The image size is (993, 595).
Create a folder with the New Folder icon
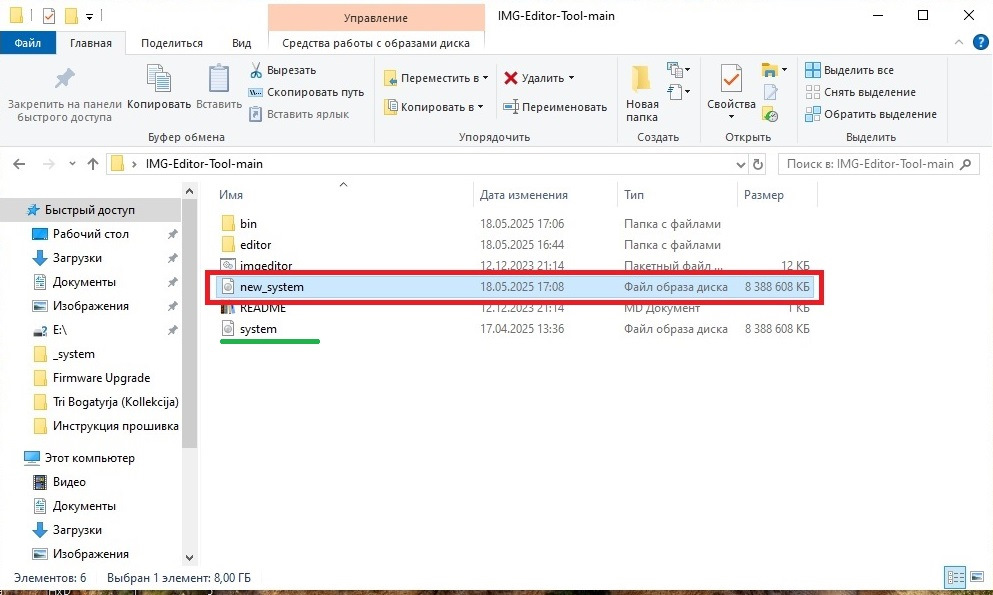(x=641, y=78)
